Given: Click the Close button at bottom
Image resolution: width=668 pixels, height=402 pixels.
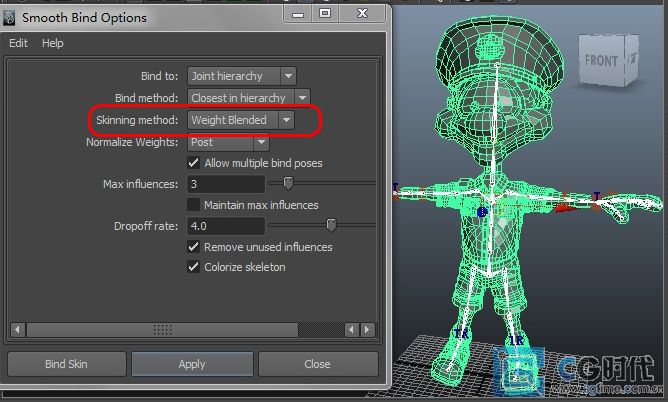Looking at the screenshot, I should [318, 364].
